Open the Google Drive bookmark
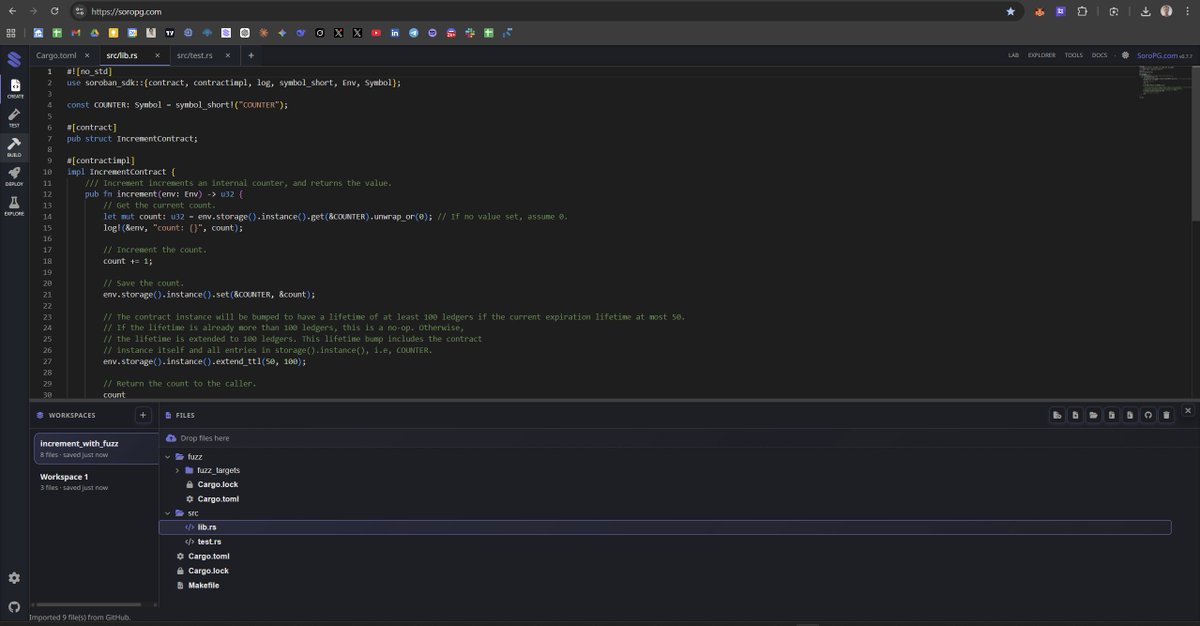The image size is (1200, 626). coord(95,33)
